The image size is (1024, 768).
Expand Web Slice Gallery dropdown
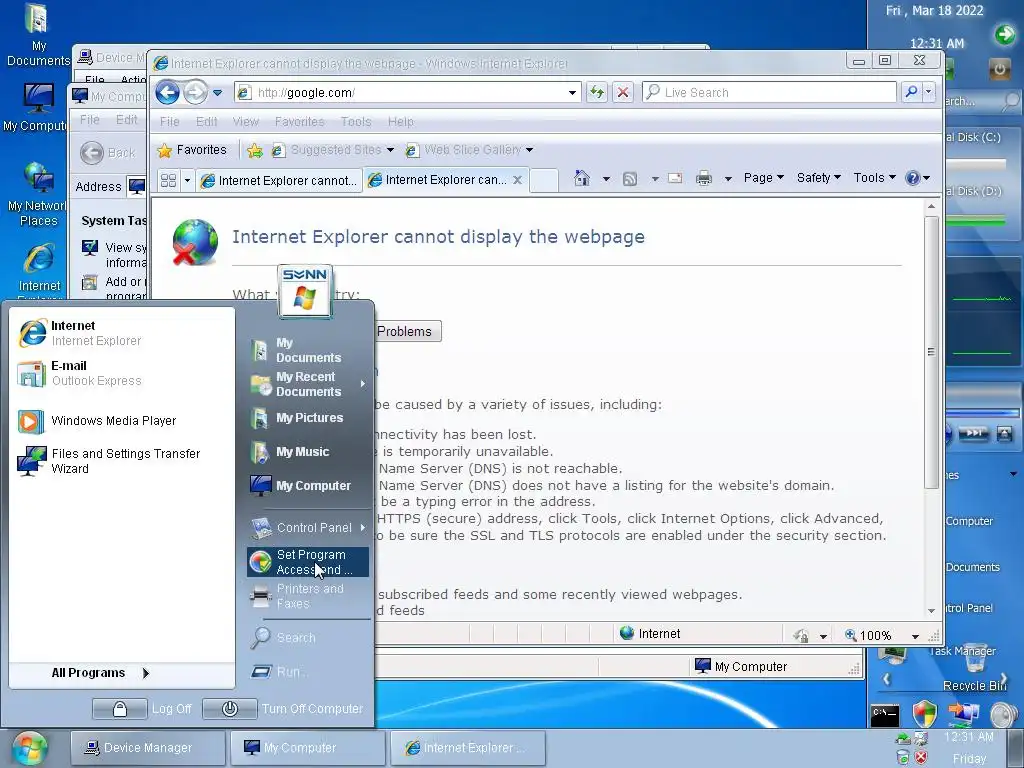[529, 150]
